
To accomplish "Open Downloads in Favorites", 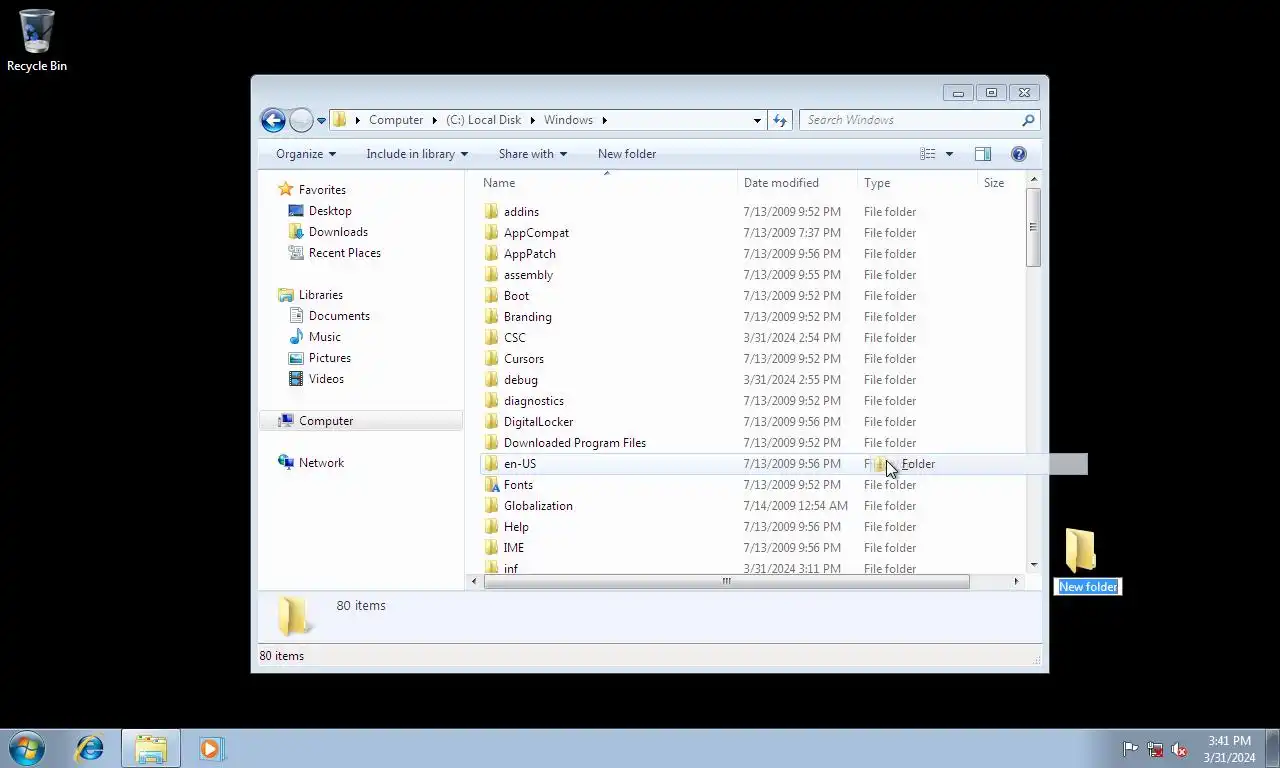I will [x=338, y=232].
